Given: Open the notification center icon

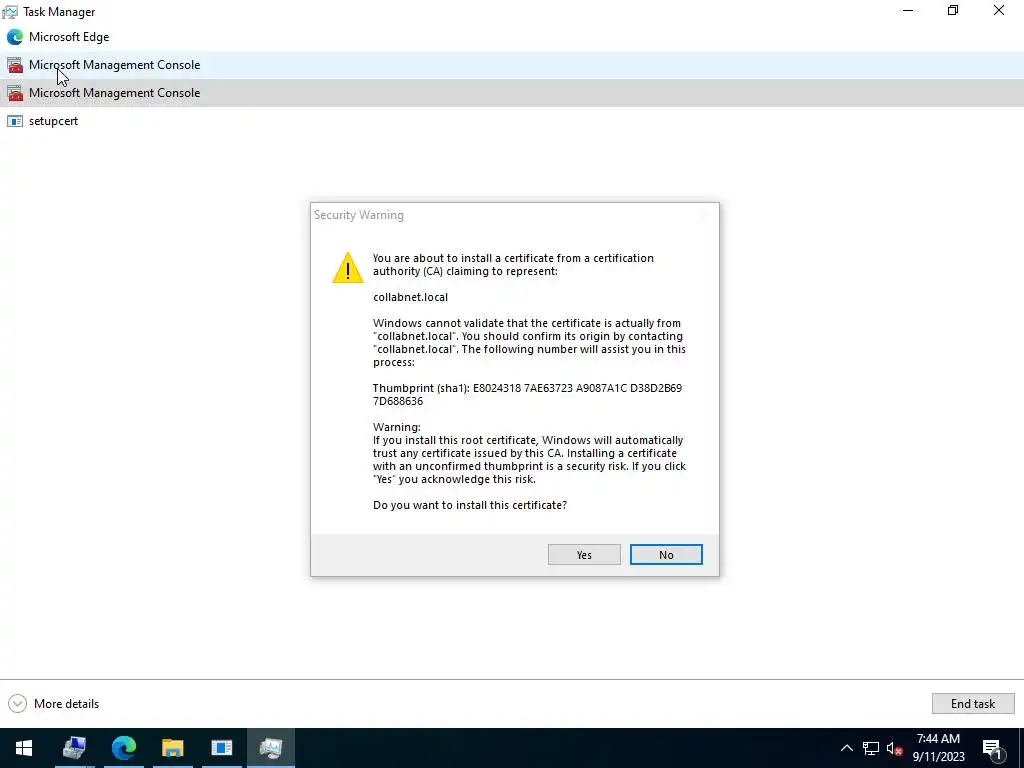Looking at the screenshot, I should [992, 748].
